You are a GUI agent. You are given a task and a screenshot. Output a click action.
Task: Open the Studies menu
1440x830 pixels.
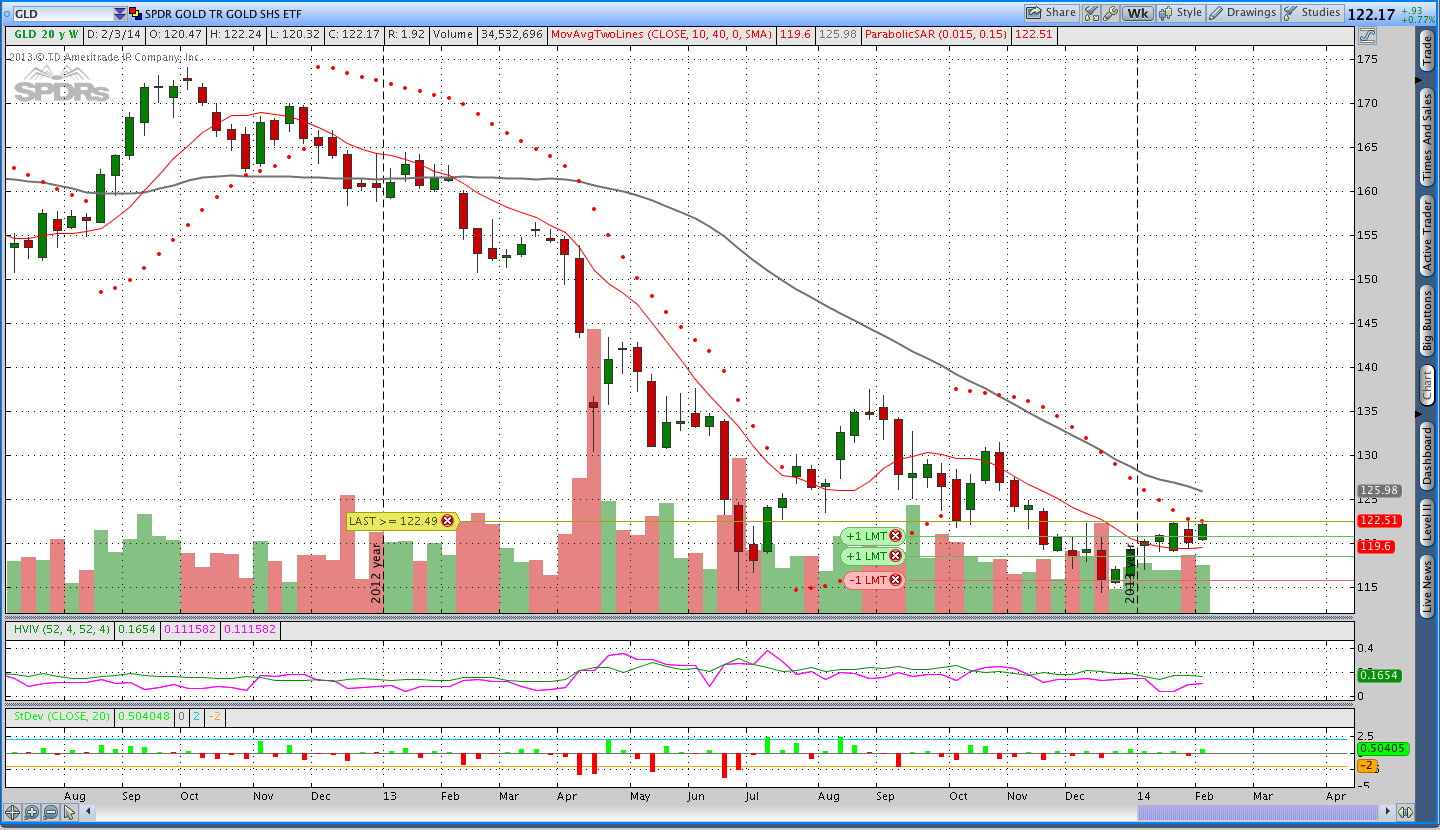tap(1313, 13)
